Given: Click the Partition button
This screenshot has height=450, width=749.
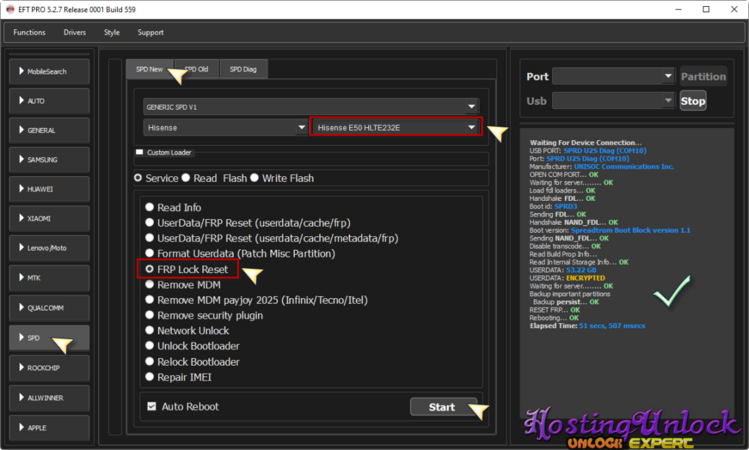Looking at the screenshot, I should 703,77.
